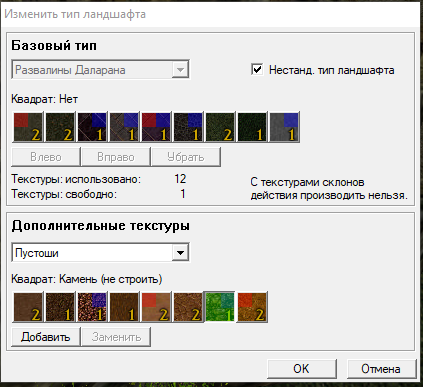Select the light brown additional tile with red corner

(156, 307)
